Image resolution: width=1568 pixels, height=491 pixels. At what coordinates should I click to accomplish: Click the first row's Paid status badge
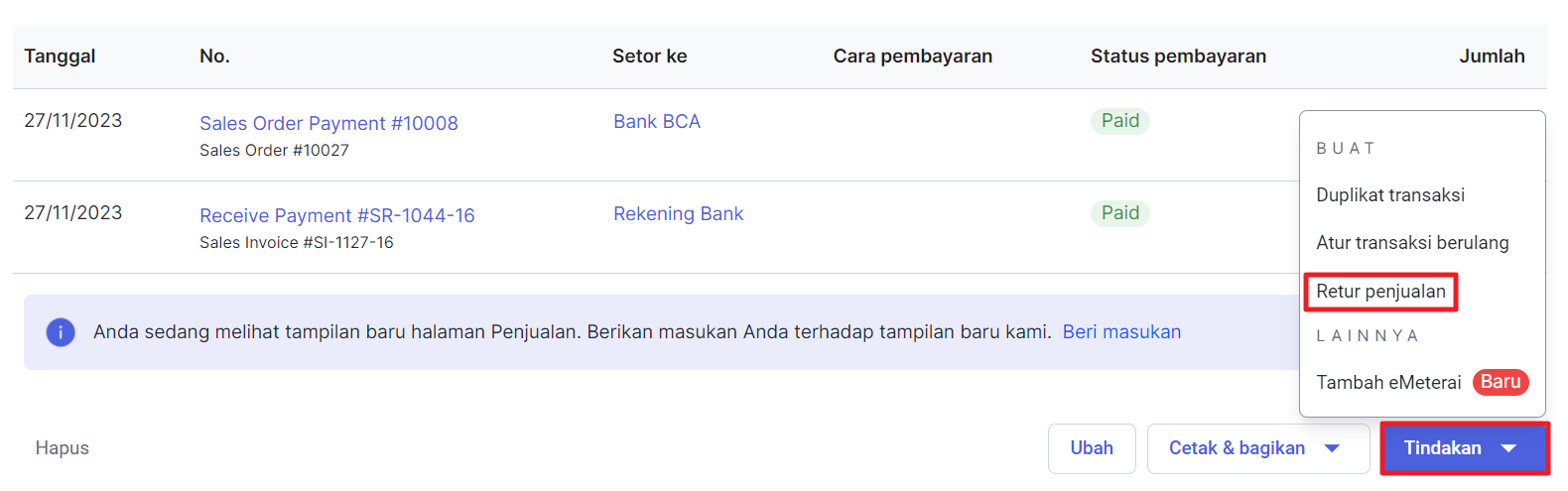tap(1120, 121)
